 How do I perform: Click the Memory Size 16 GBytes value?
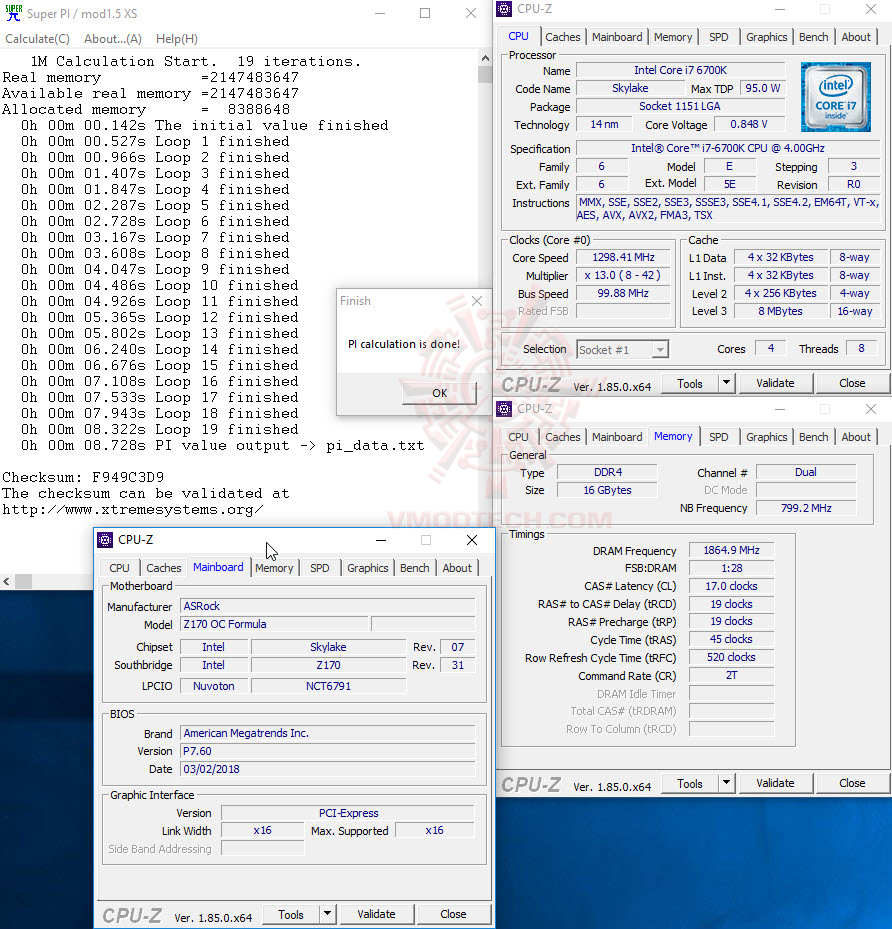point(607,490)
